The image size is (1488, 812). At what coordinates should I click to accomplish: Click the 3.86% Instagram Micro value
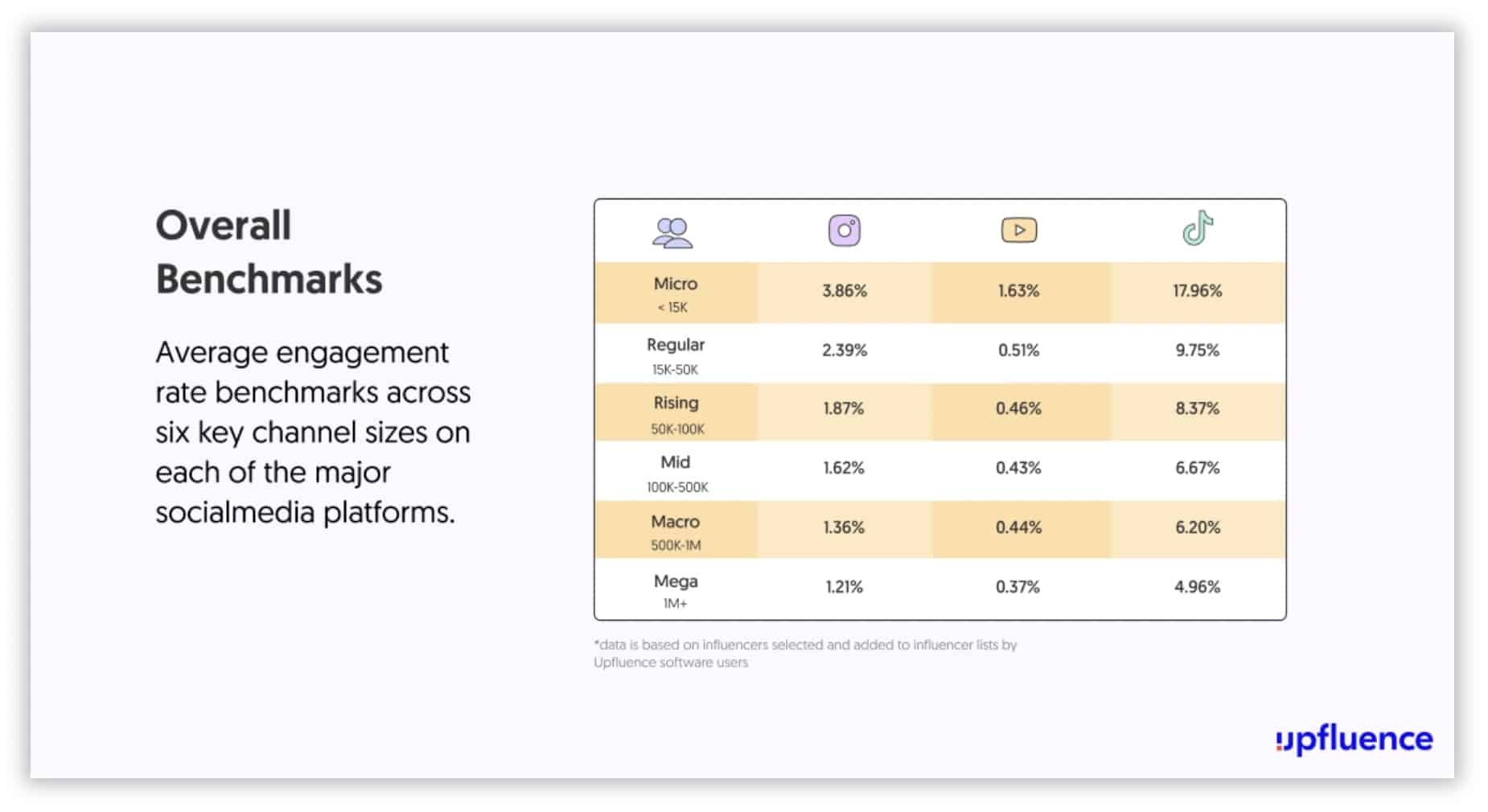[x=844, y=291]
